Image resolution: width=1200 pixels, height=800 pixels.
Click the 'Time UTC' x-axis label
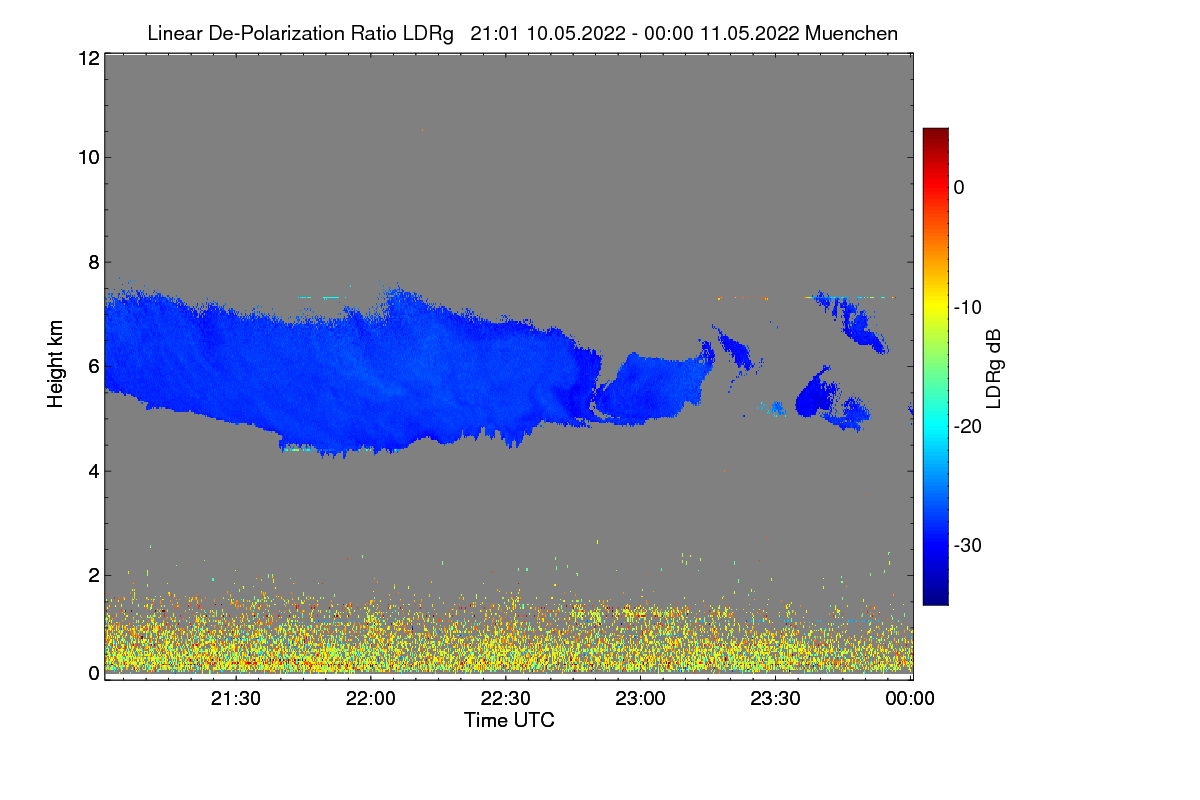coord(509,720)
